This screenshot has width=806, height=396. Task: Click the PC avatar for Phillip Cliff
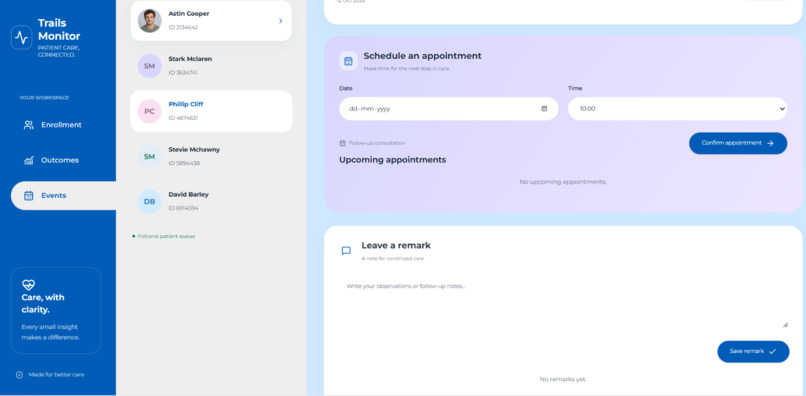(x=150, y=111)
